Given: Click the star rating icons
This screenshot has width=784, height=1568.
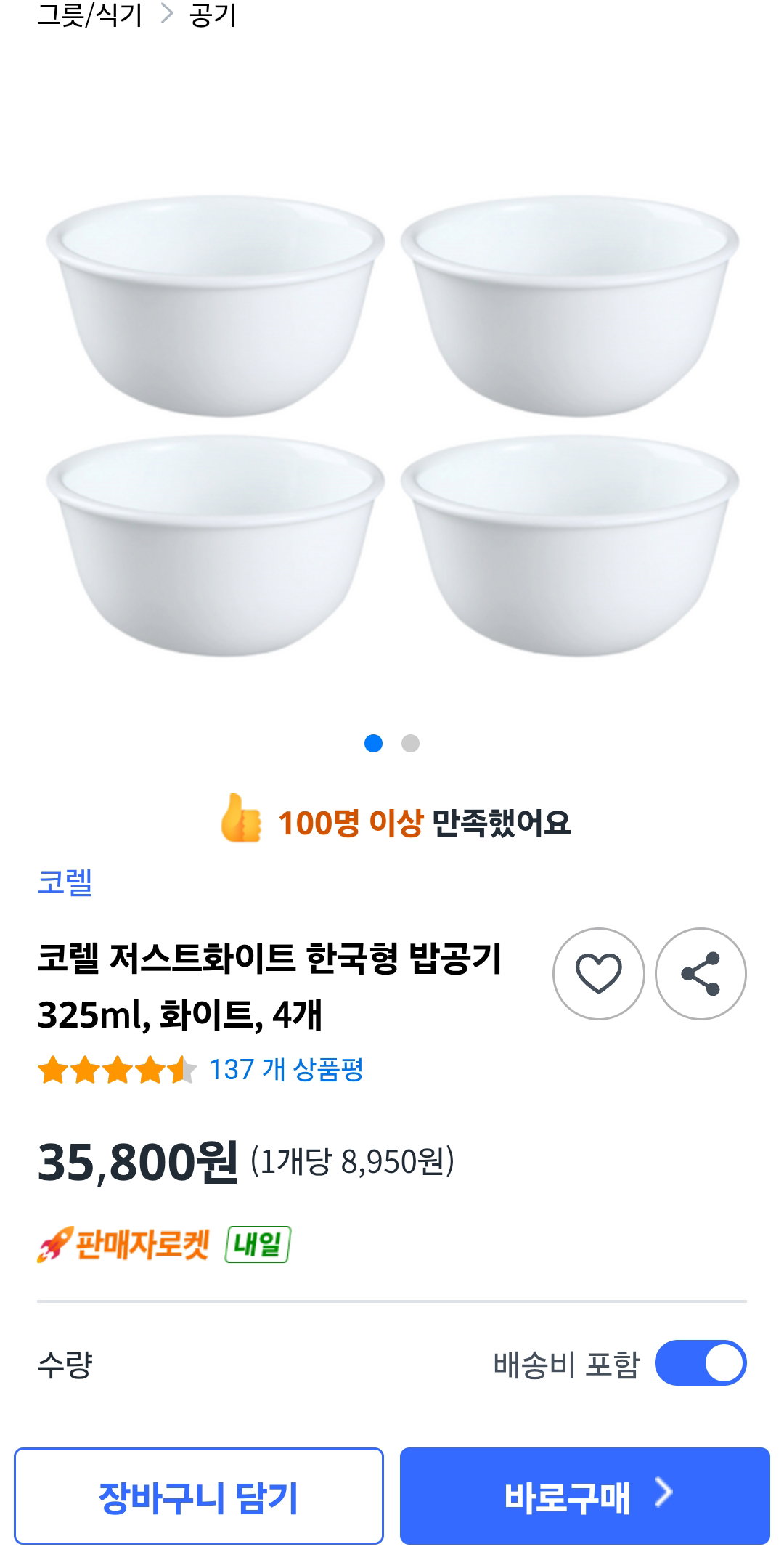Looking at the screenshot, I should (117, 1070).
